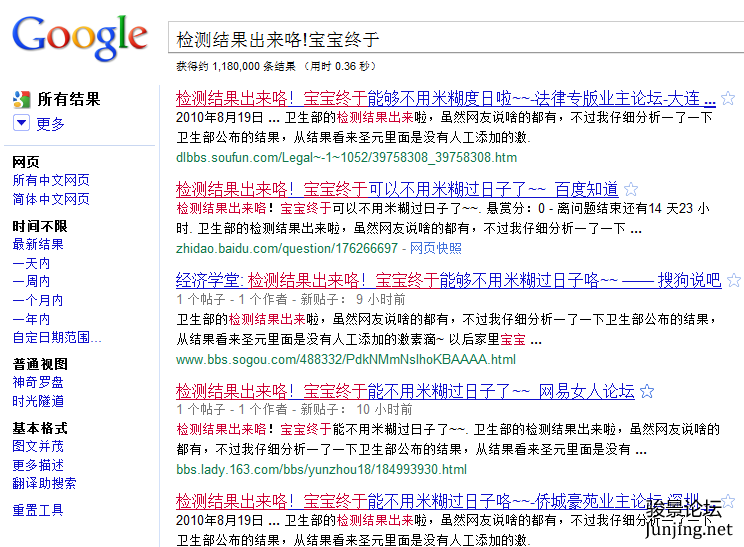
Task: Click the Google logo
Action: pos(80,37)
